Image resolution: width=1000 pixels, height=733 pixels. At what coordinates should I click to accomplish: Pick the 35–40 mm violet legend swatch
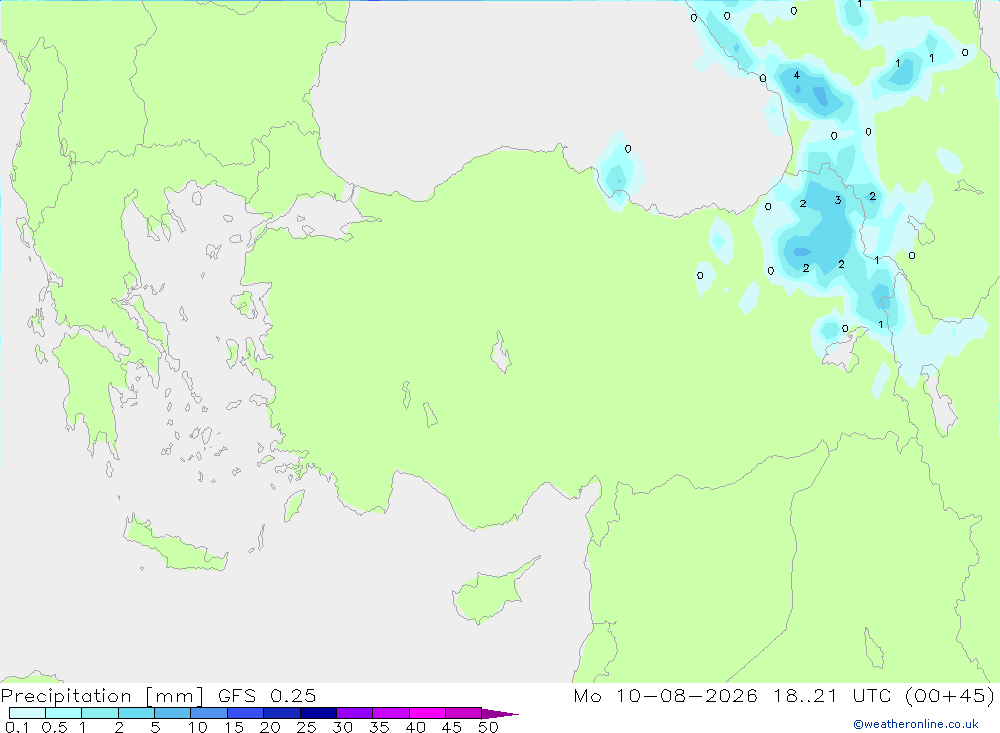click(x=391, y=713)
